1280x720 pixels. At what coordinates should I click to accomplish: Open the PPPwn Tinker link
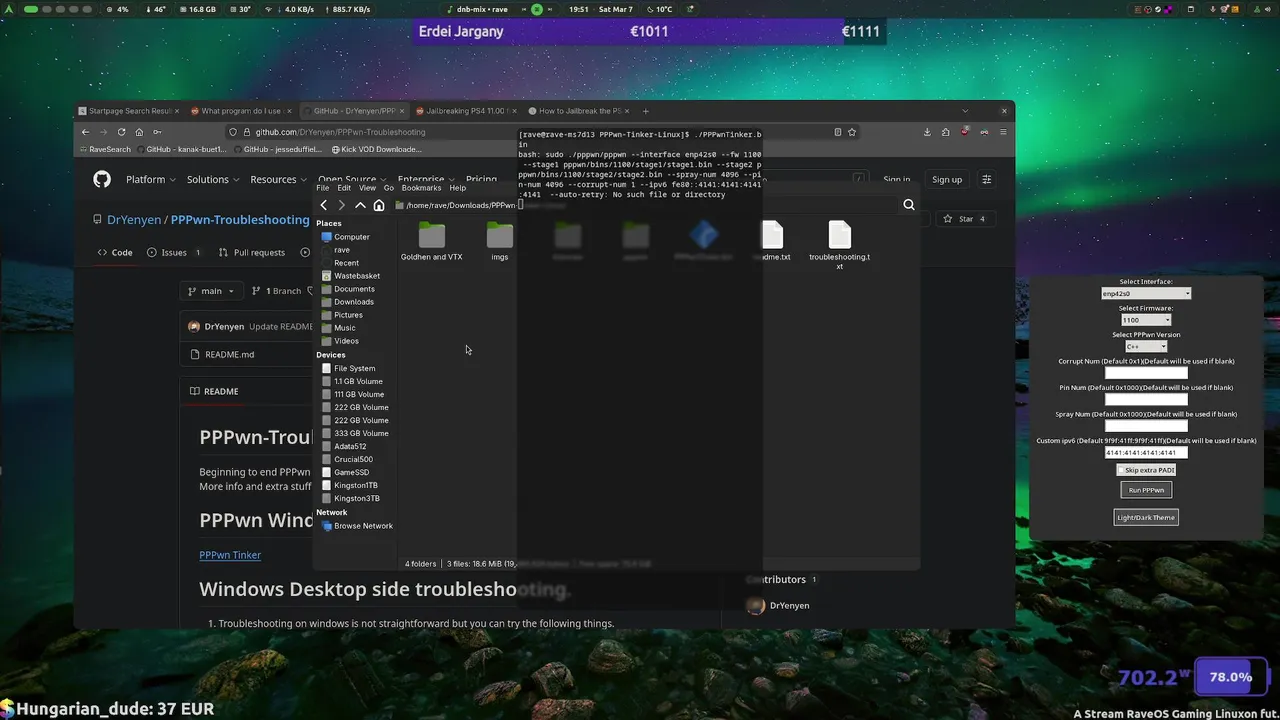pos(230,555)
